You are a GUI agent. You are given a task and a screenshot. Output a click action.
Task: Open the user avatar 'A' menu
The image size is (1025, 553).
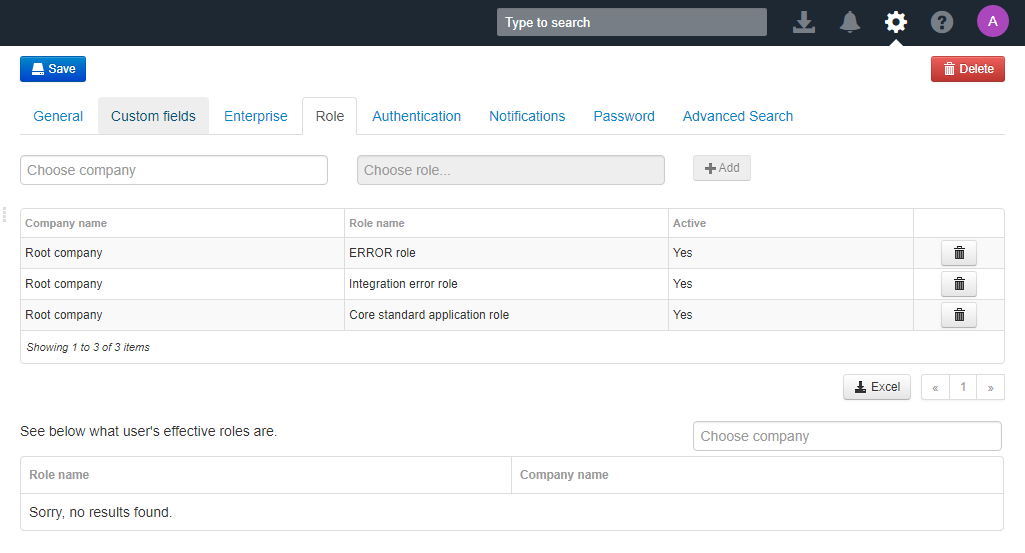pos(992,22)
